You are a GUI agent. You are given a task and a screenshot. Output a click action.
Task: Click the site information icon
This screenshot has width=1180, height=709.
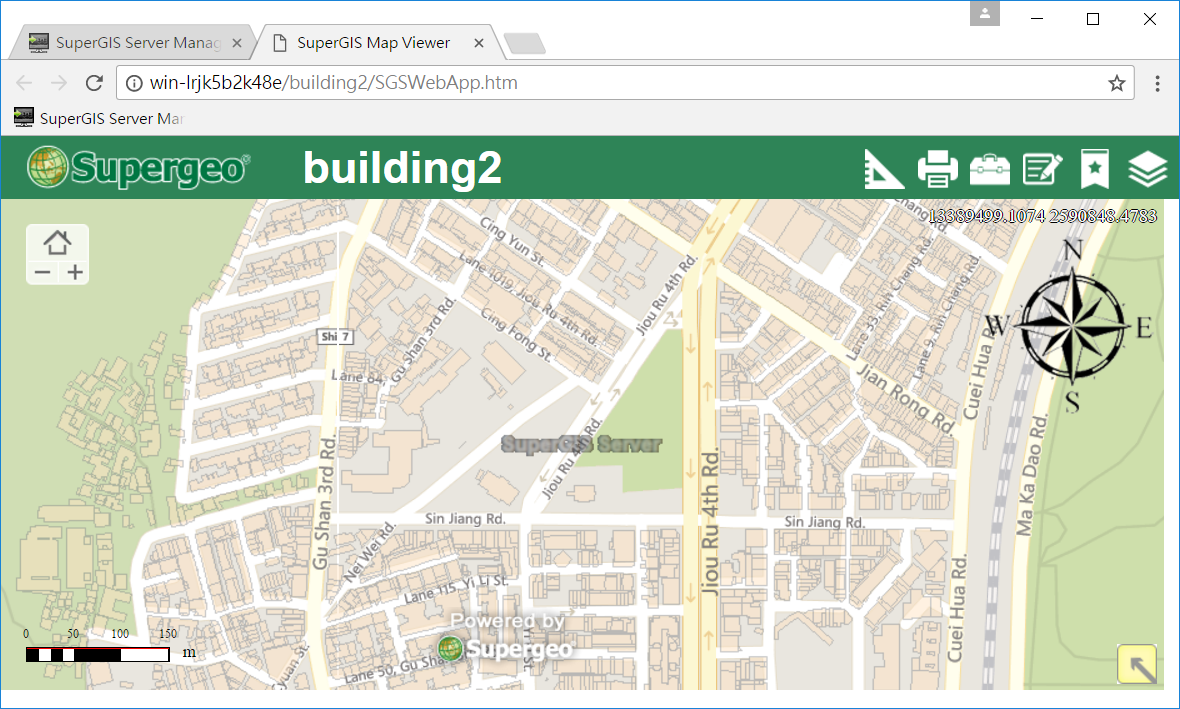(133, 83)
